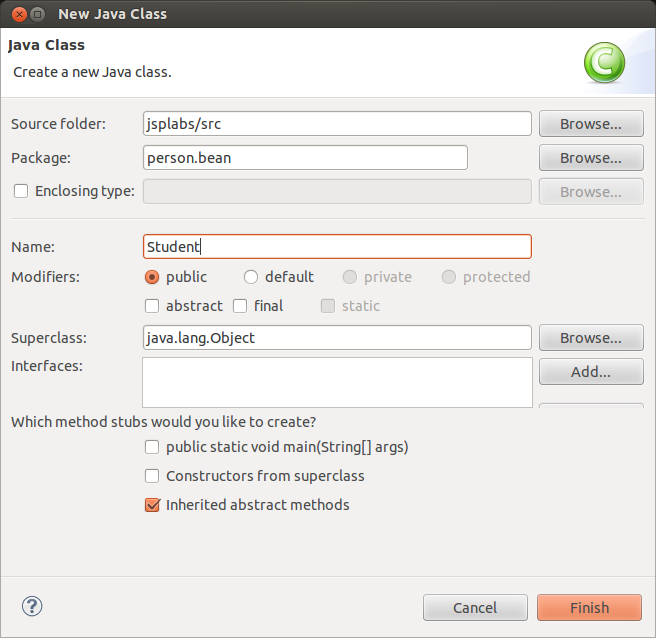Browse for the package

(x=591, y=158)
